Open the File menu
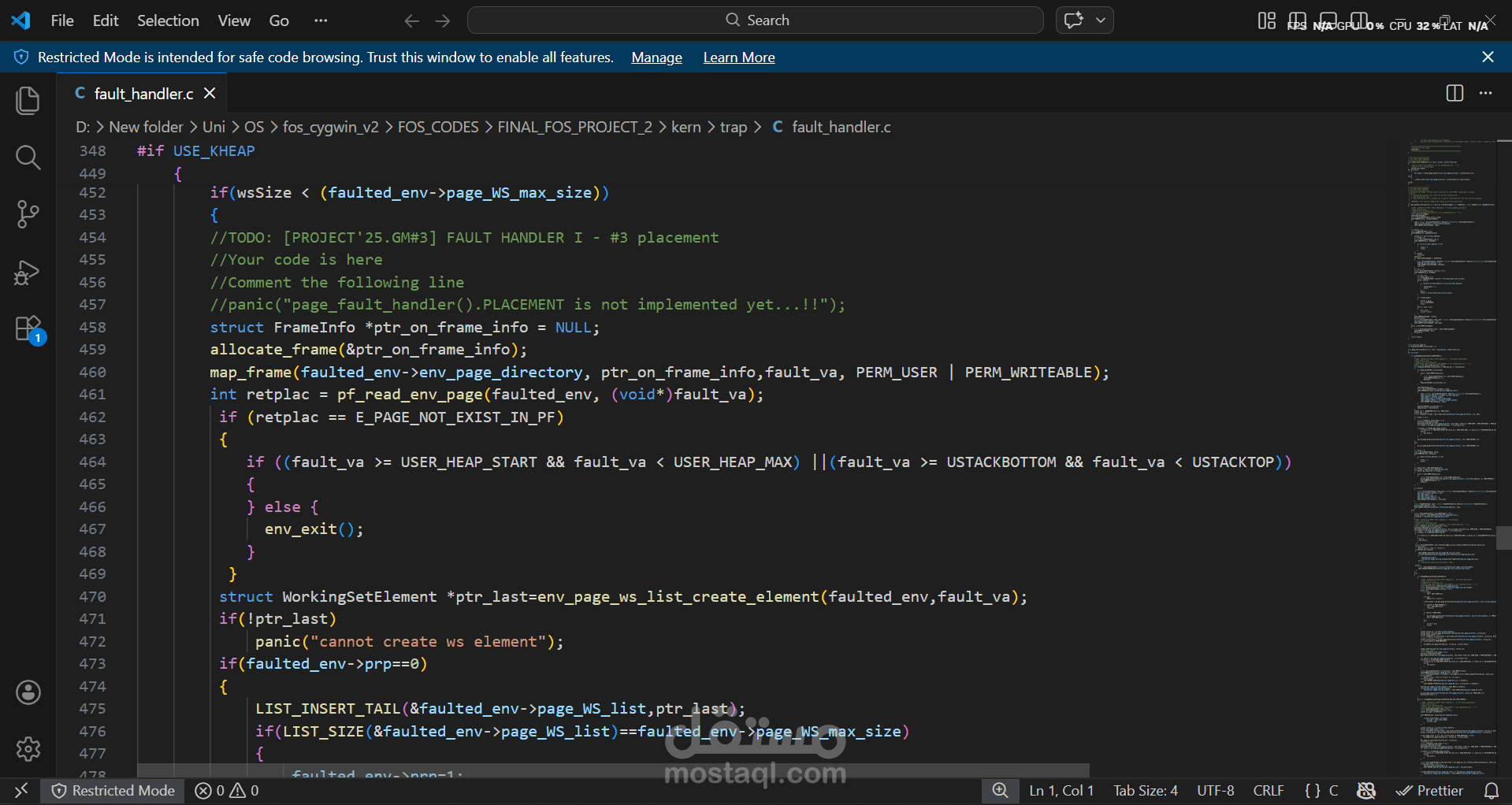The image size is (1512, 805). pyautogui.click(x=61, y=20)
